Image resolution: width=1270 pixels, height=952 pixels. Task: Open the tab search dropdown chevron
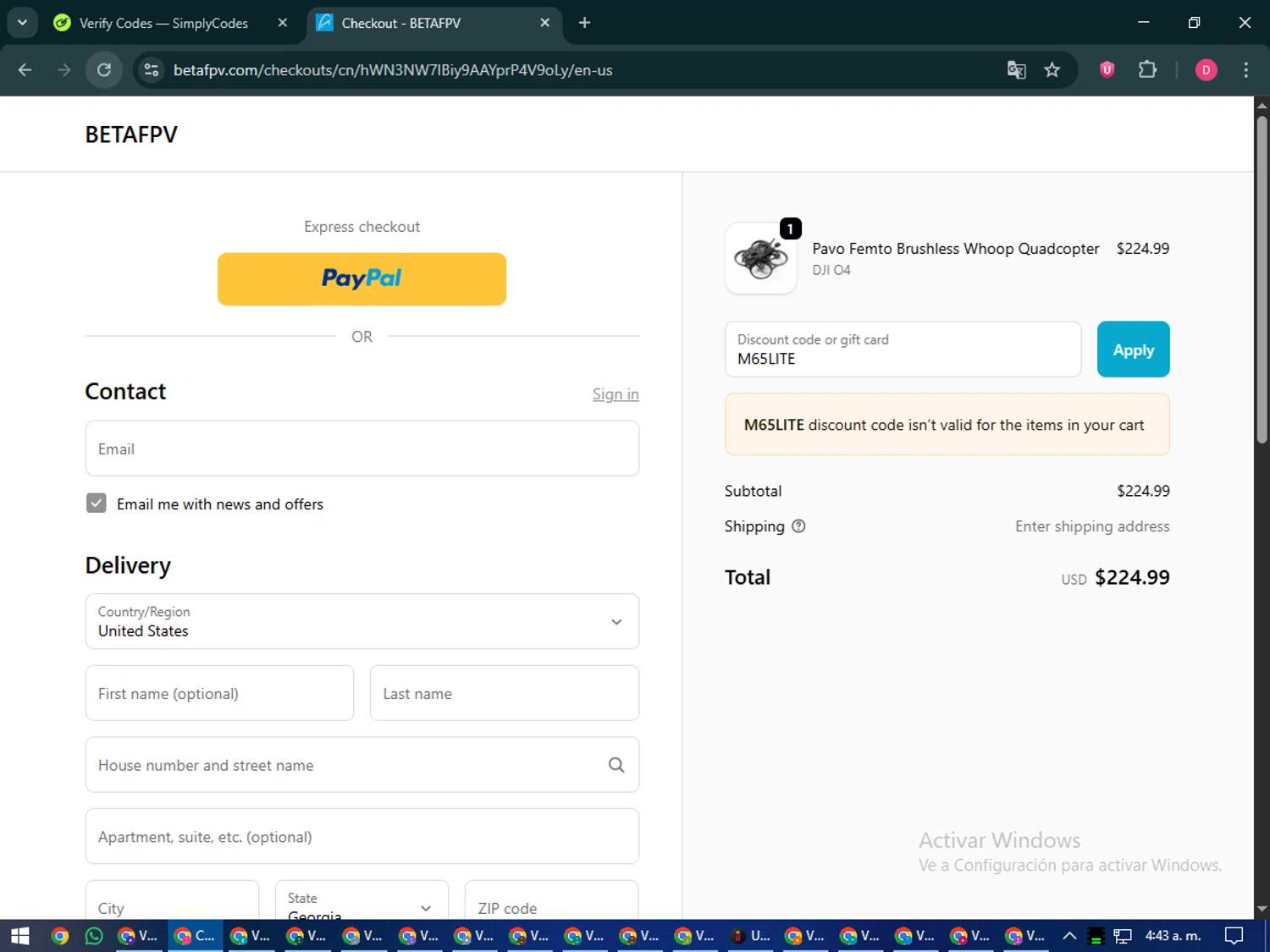tap(22, 23)
